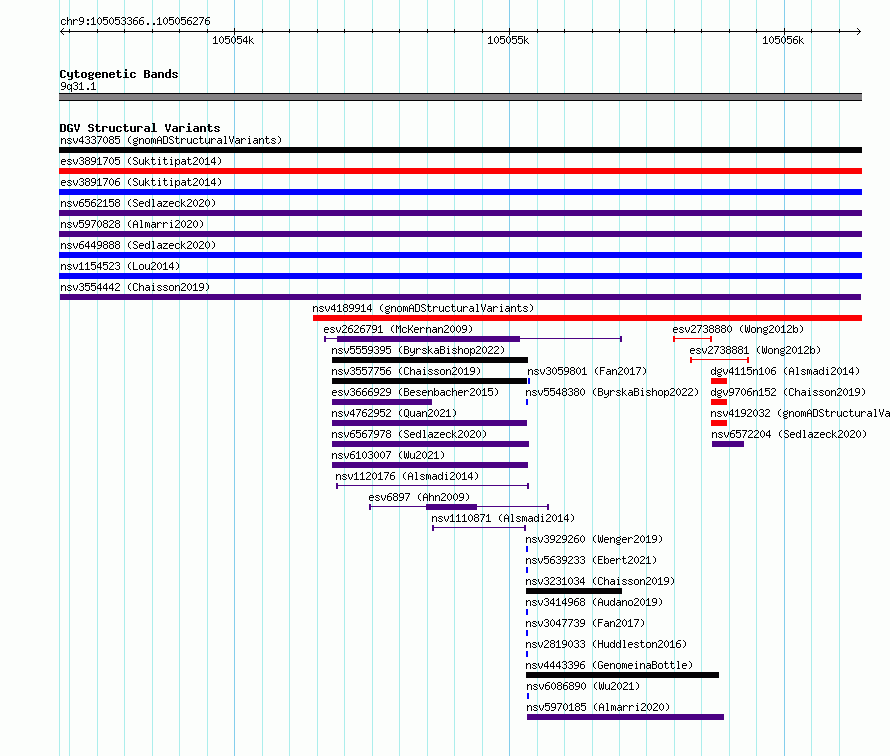Open the nsv3554442 (Chaisson2019) entry

click(x=135, y=287)
